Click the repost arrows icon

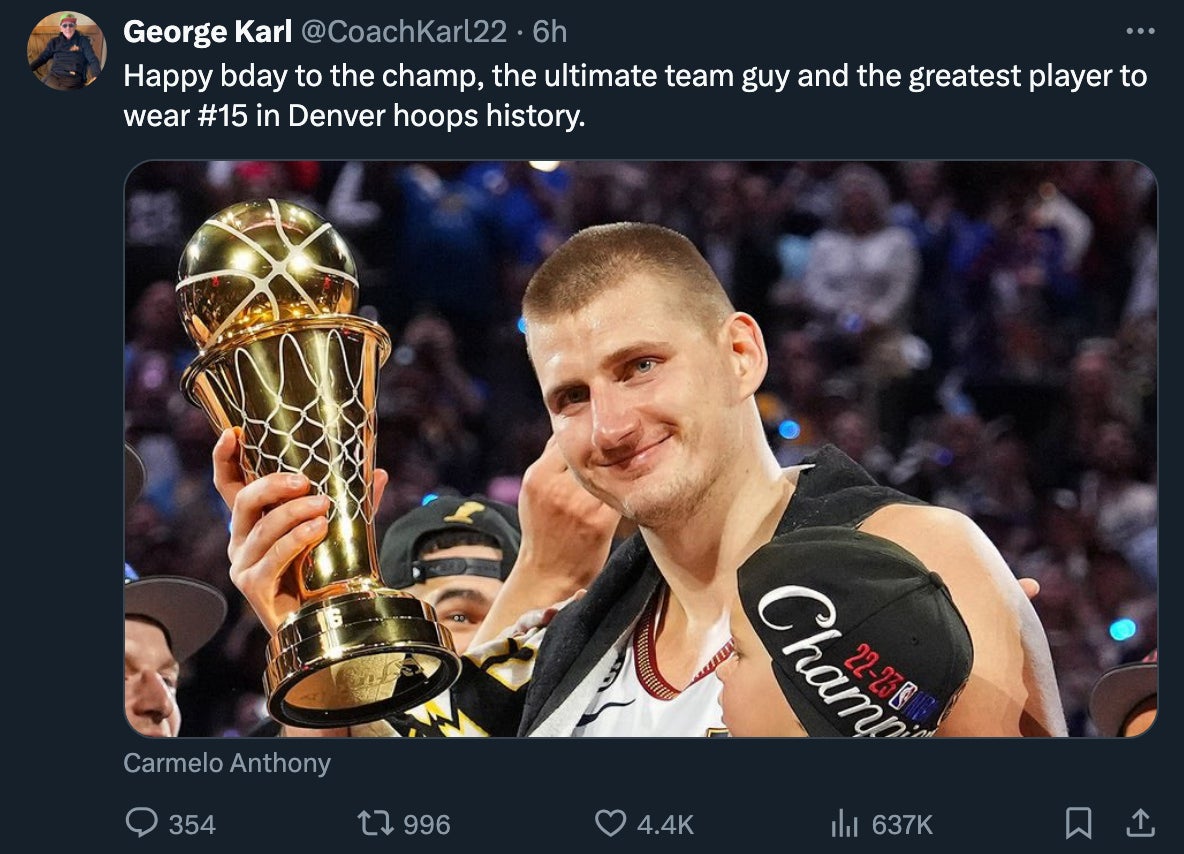point(375,823)
